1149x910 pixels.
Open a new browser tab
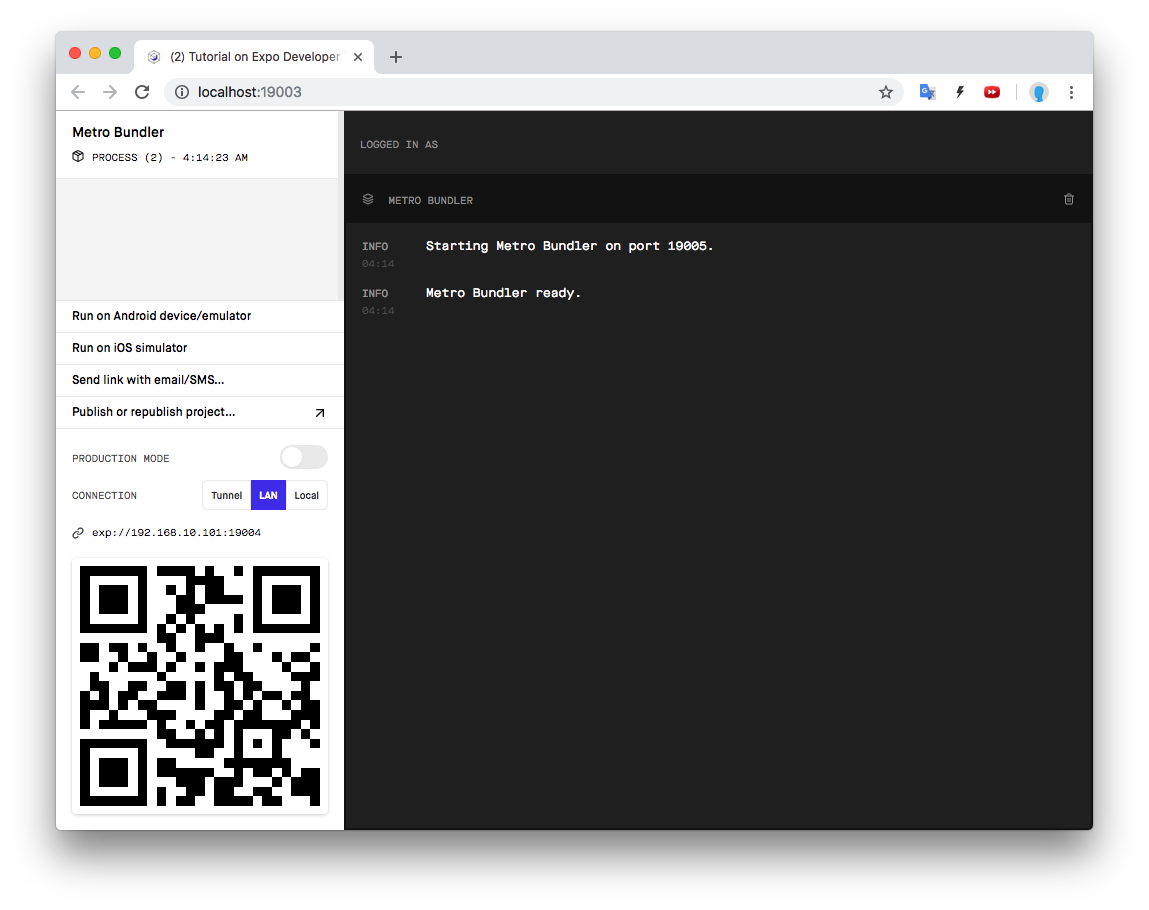point(396,57)
